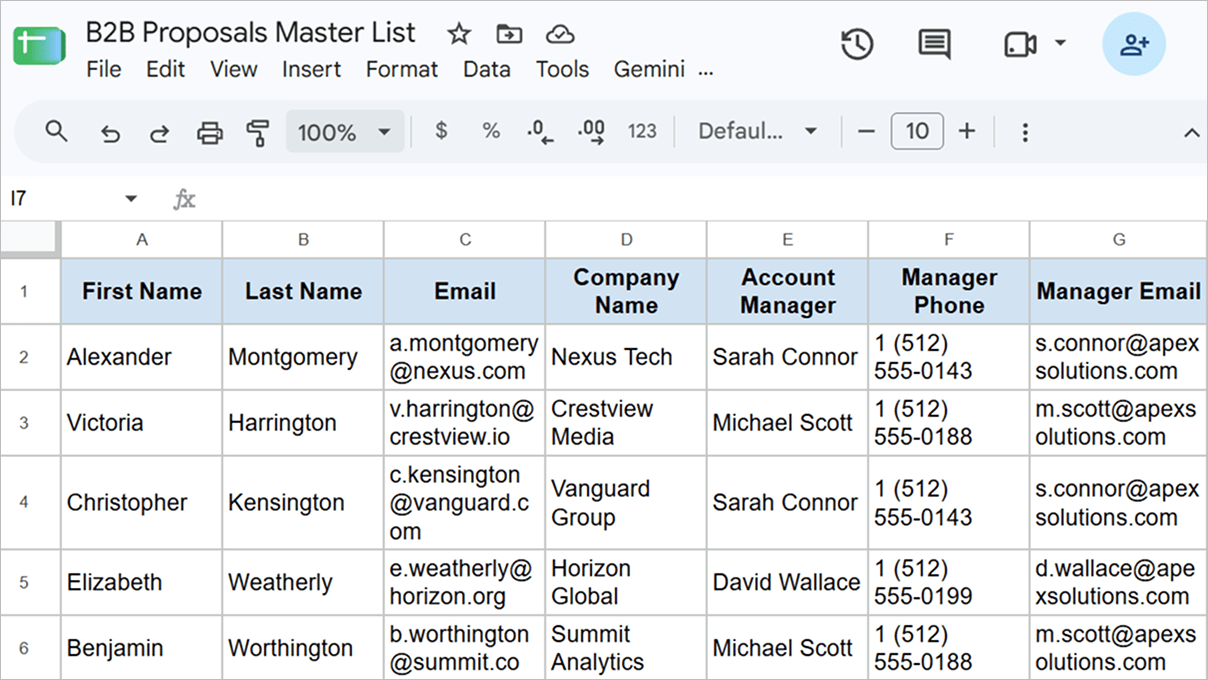The width and height of the screenshot is (1208, 680).
Task: Print the spreadsheet
Action: click(x=209, y=132)
